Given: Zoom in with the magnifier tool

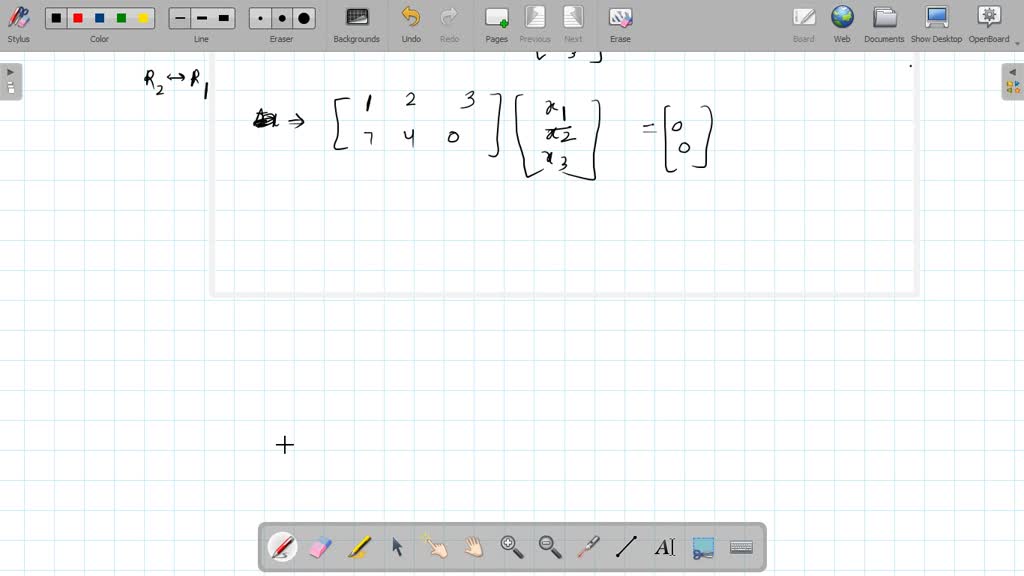Looking at the screenshot, I should click(511, 546).
